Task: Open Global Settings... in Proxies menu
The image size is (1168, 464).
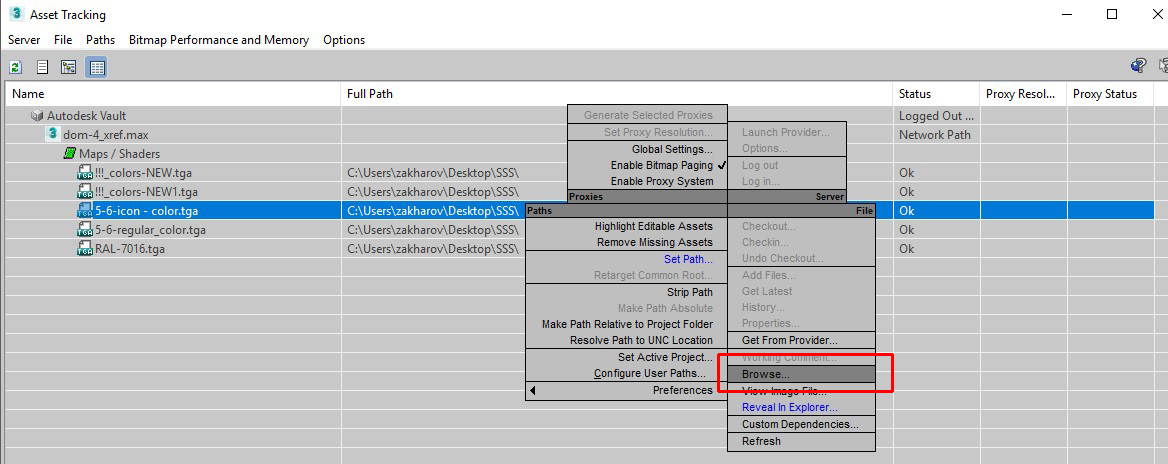Action: 672,149
